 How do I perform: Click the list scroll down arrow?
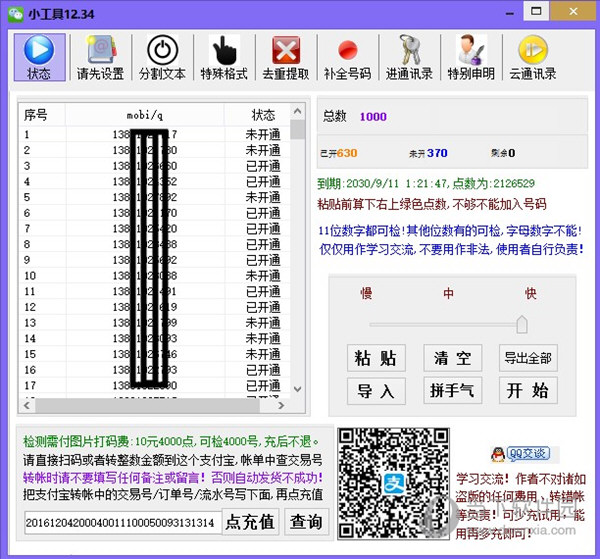[x=297, y=389]
